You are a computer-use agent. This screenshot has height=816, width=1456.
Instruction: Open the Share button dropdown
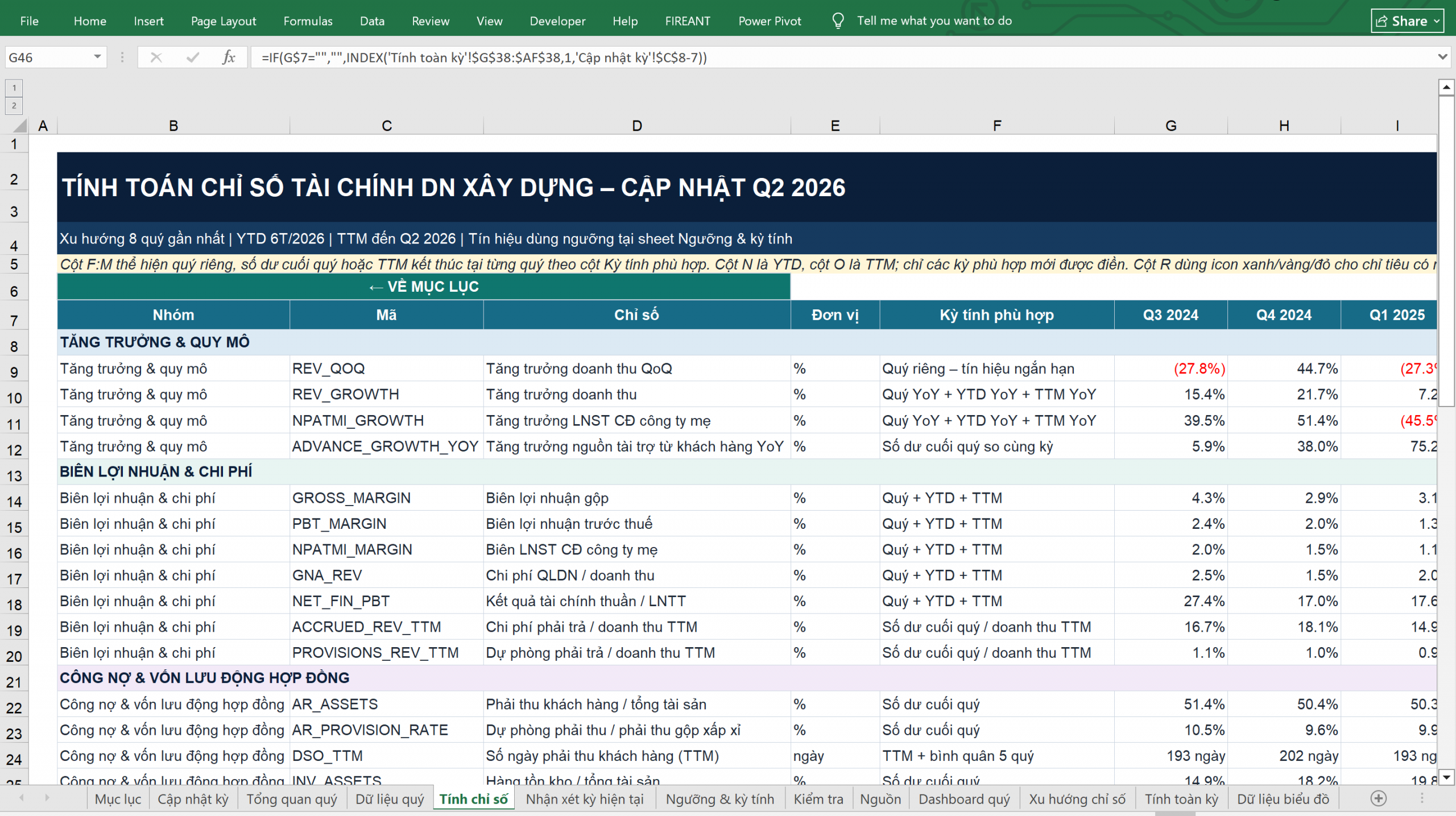[1437, 21]
